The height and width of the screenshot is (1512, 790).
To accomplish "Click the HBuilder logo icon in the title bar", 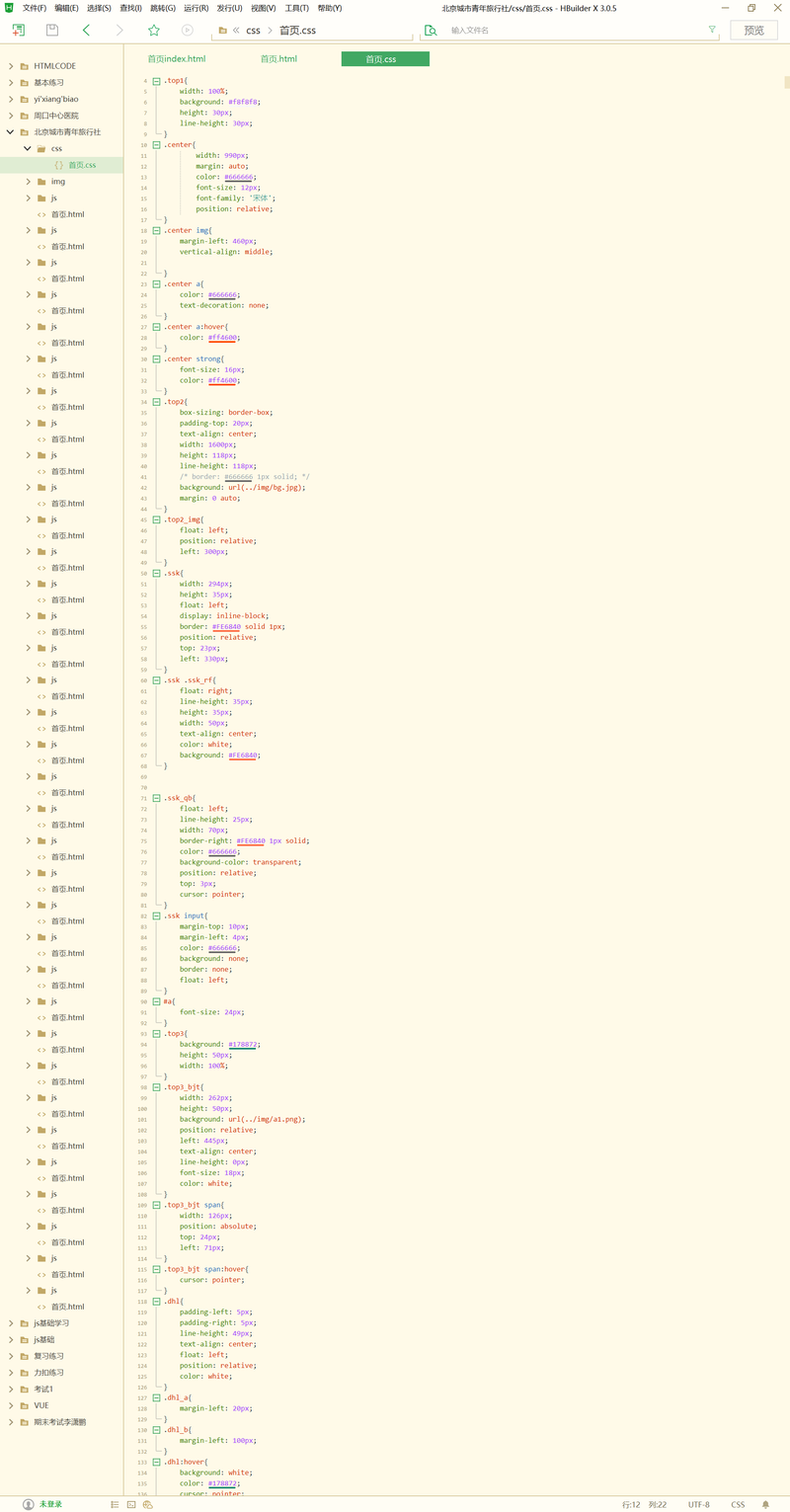I will click(9, 8).
